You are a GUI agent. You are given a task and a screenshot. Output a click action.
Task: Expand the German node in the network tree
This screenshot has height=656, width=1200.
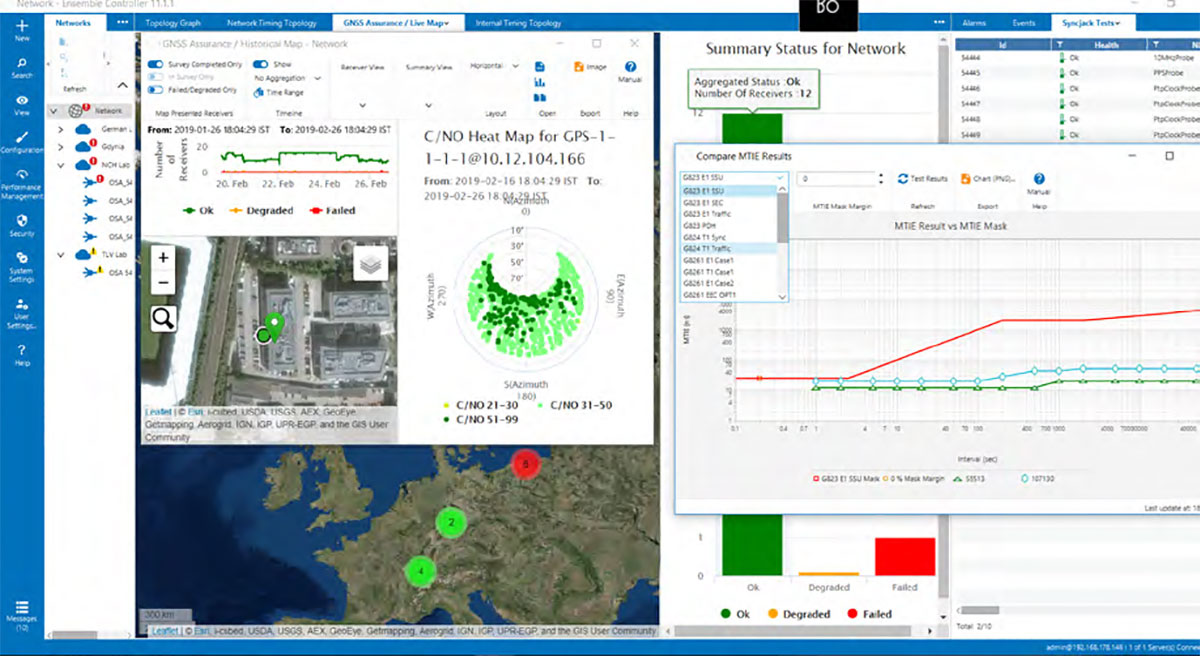coord(62,131)
